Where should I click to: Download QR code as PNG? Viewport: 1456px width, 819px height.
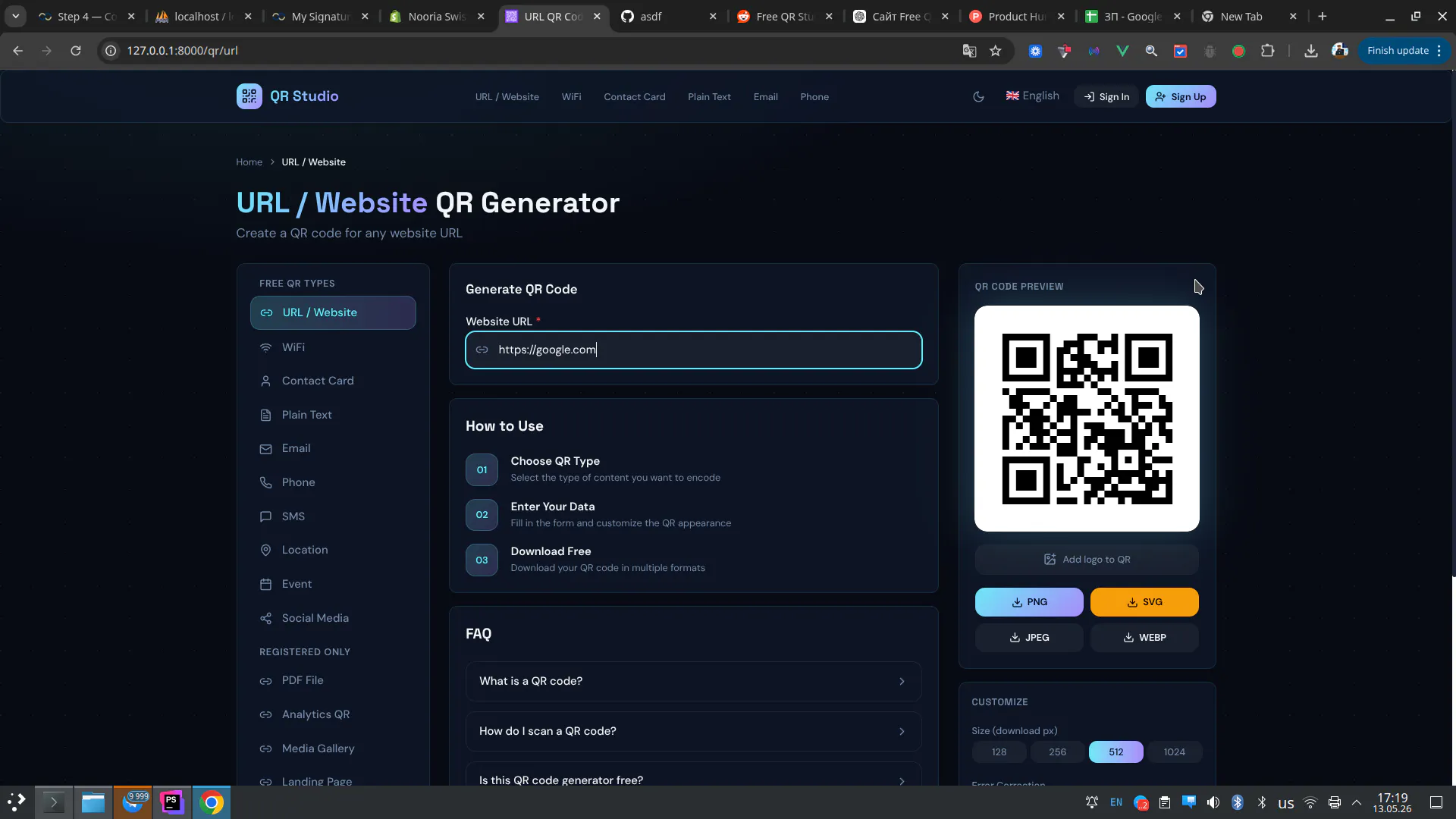[x=1029, y=602]
